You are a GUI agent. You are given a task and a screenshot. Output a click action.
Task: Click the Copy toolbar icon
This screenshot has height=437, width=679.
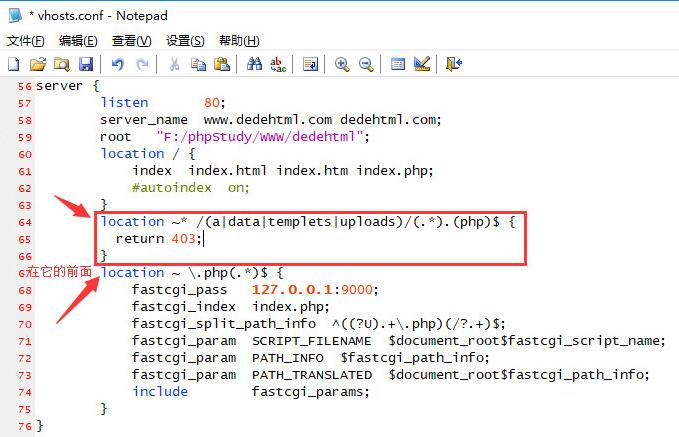pos(198,64)
